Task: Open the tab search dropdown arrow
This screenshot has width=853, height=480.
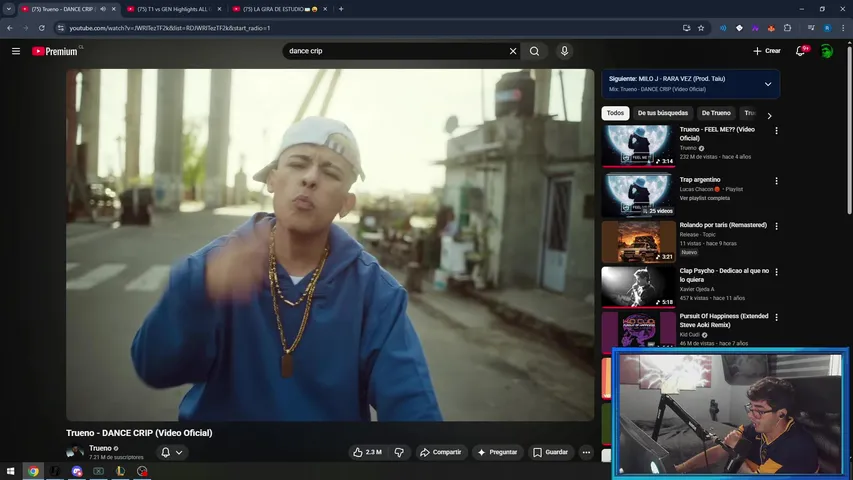Action: click(9, 9)
